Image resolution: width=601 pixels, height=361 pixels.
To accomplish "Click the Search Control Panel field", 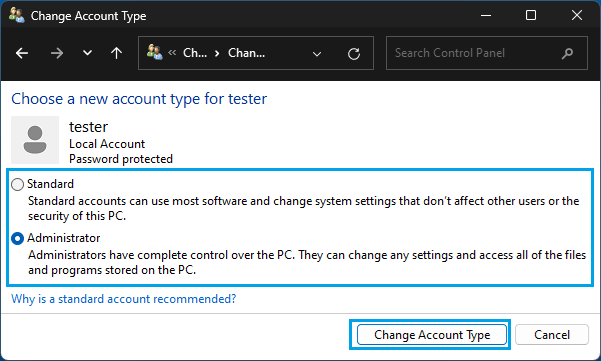I will (487, 53).
